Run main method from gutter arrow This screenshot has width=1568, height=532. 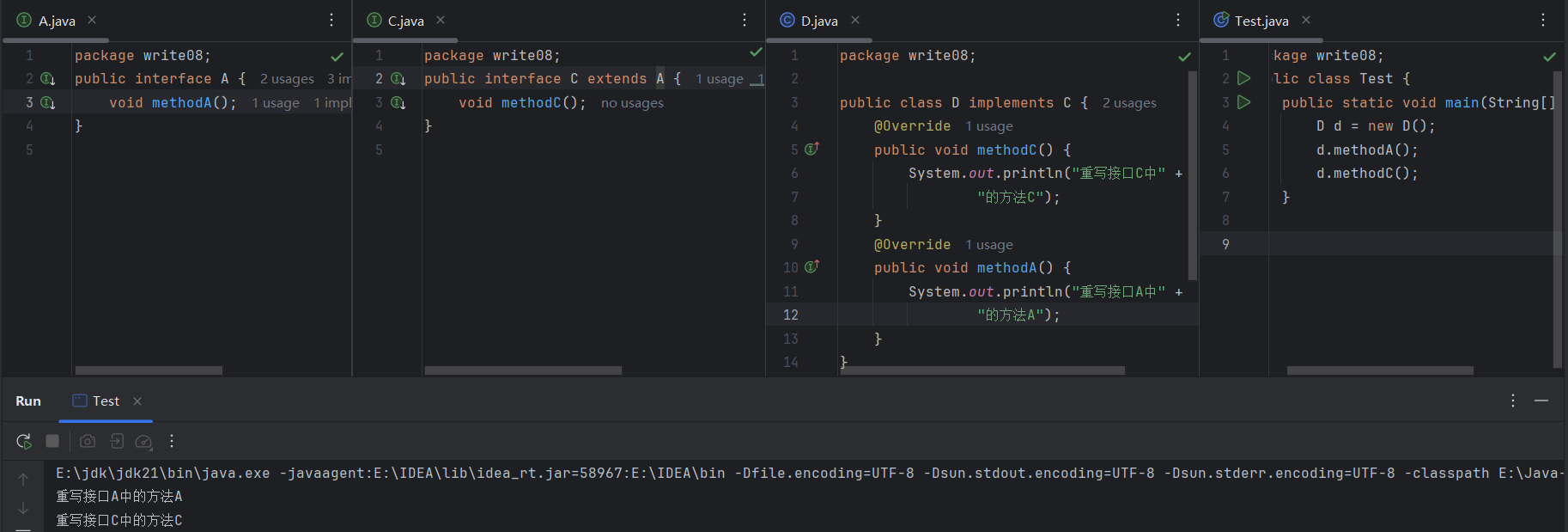coord(1243,102)
